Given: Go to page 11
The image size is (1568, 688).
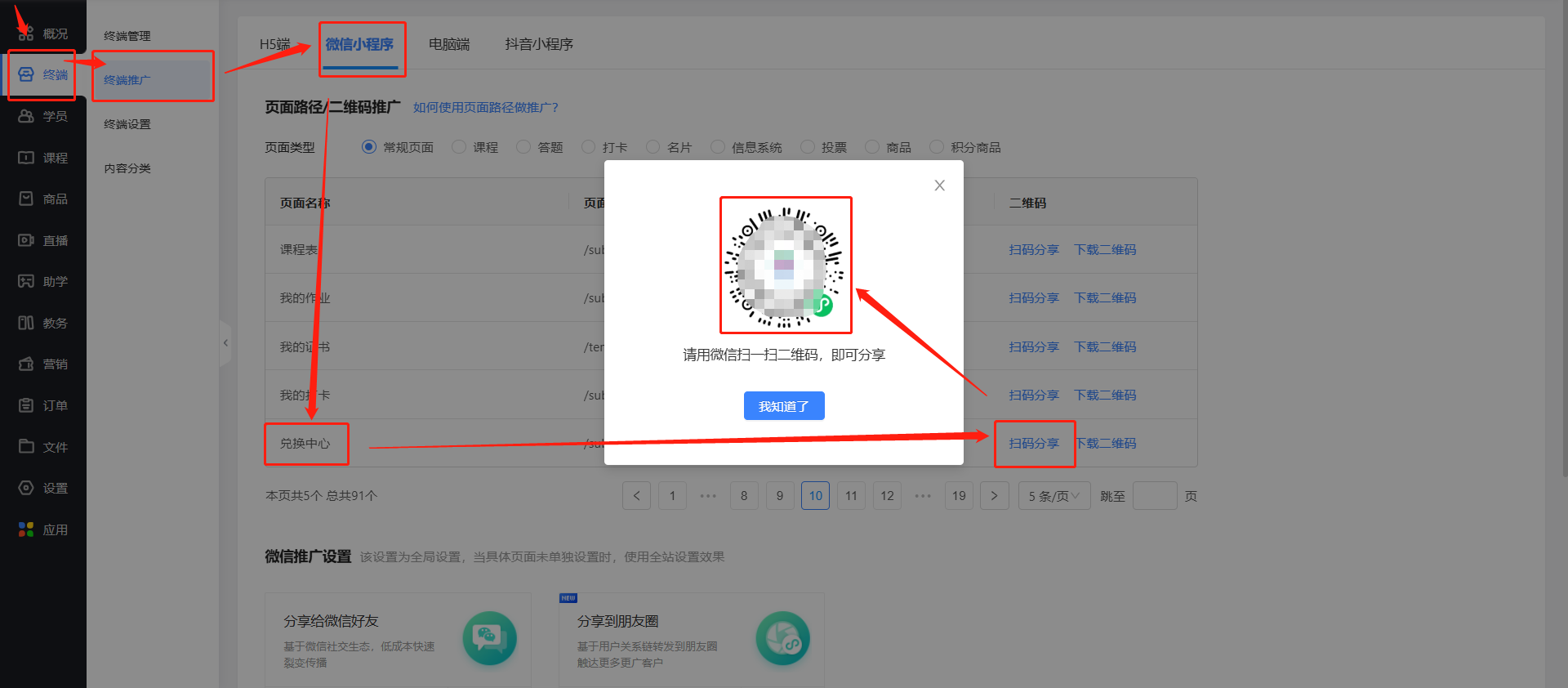Looking at the screenshot, I should (x=852, y=496).
